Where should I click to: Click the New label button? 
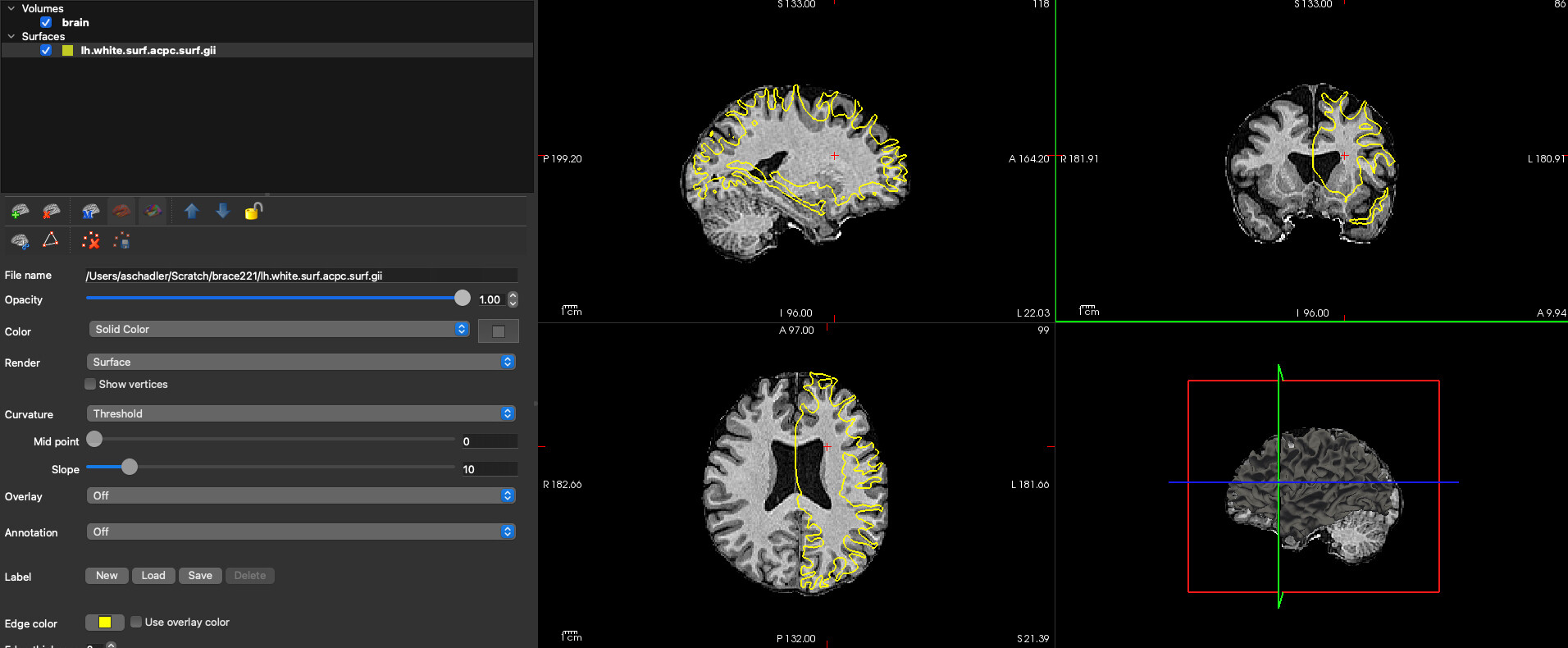coord(107,576)
